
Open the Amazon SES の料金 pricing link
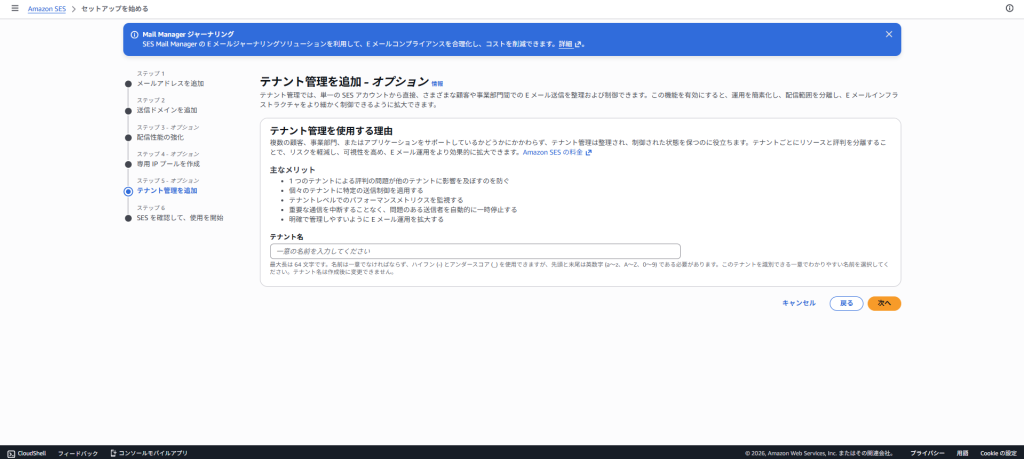click(557, 153)
